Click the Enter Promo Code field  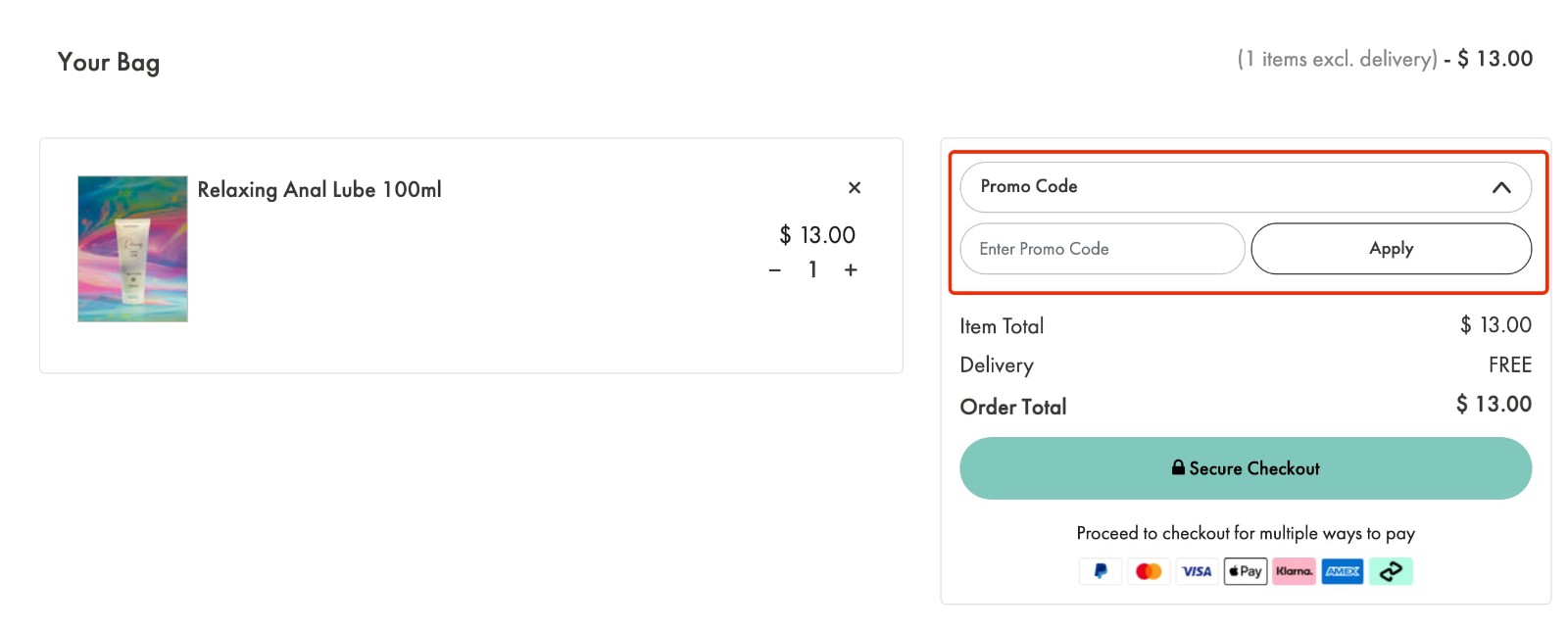coord(1101,248)
